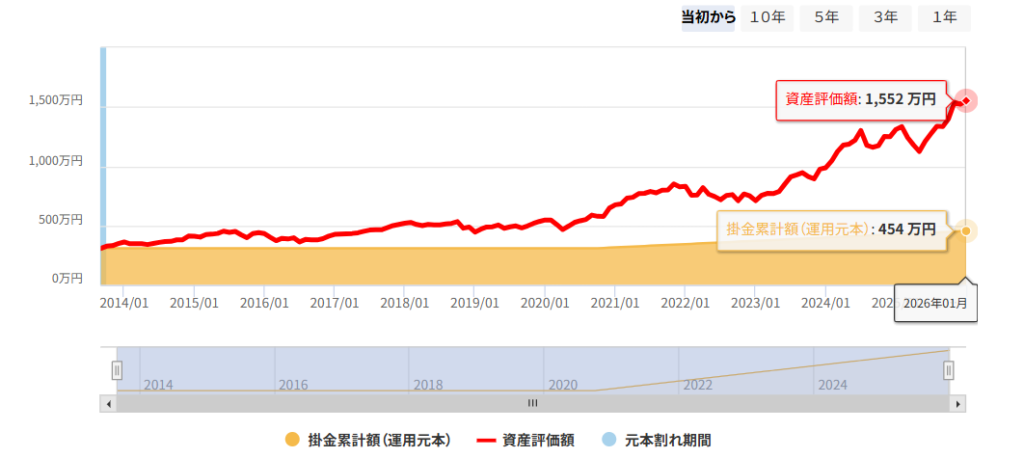Select the 当初から range tab

[x=708, y=17]
